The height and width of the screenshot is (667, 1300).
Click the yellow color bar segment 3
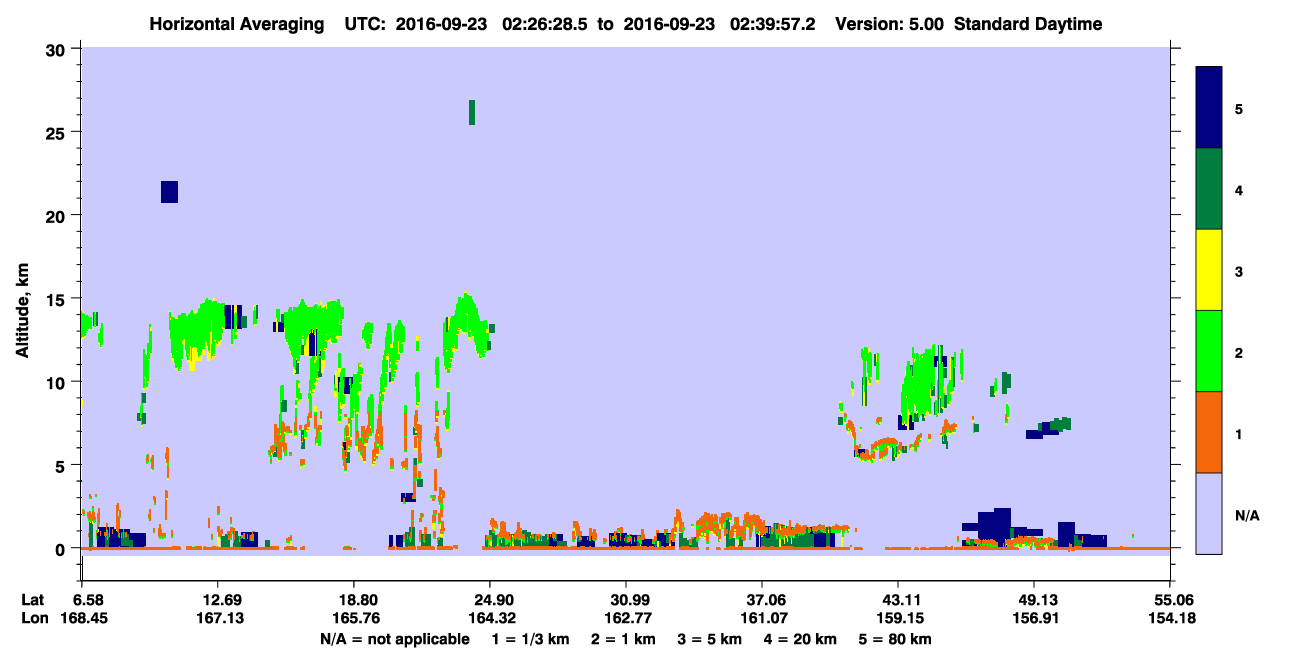(1209, 270)
